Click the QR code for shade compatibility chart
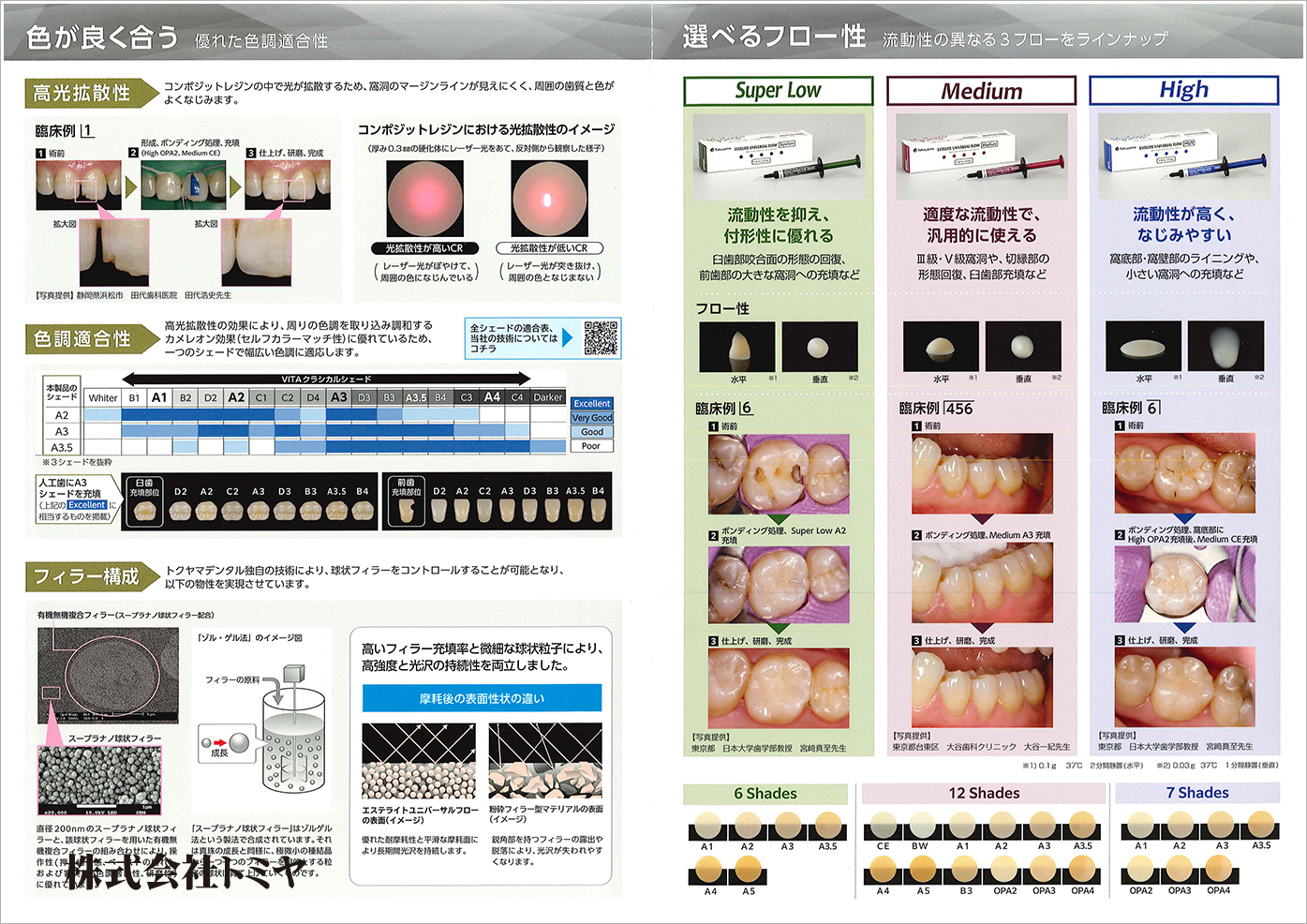This screenshot has height=924, width=1307. click(601, 337)
